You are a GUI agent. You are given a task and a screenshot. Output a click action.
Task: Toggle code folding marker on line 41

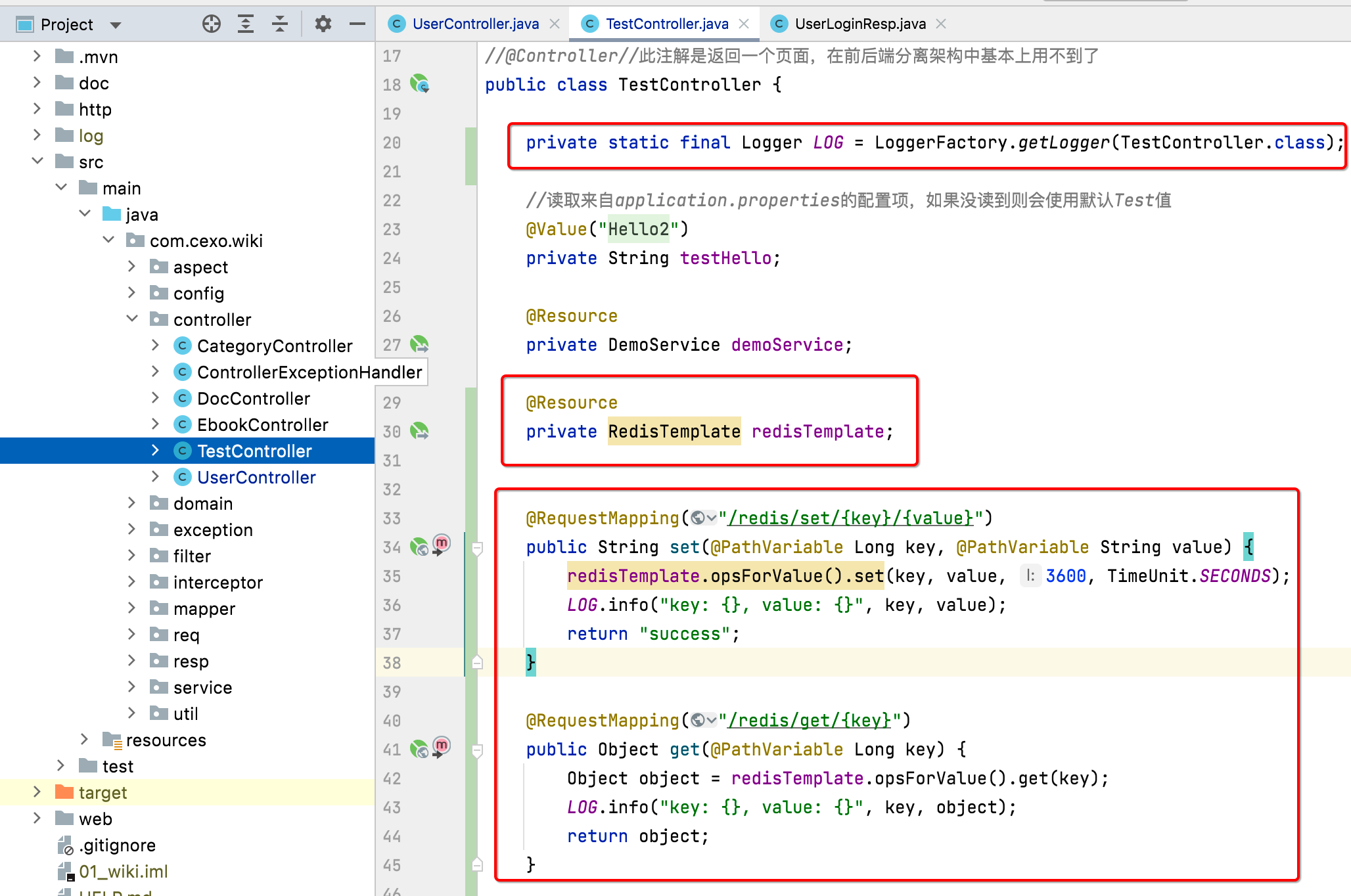pyautogui.click(x=478, y=750)
